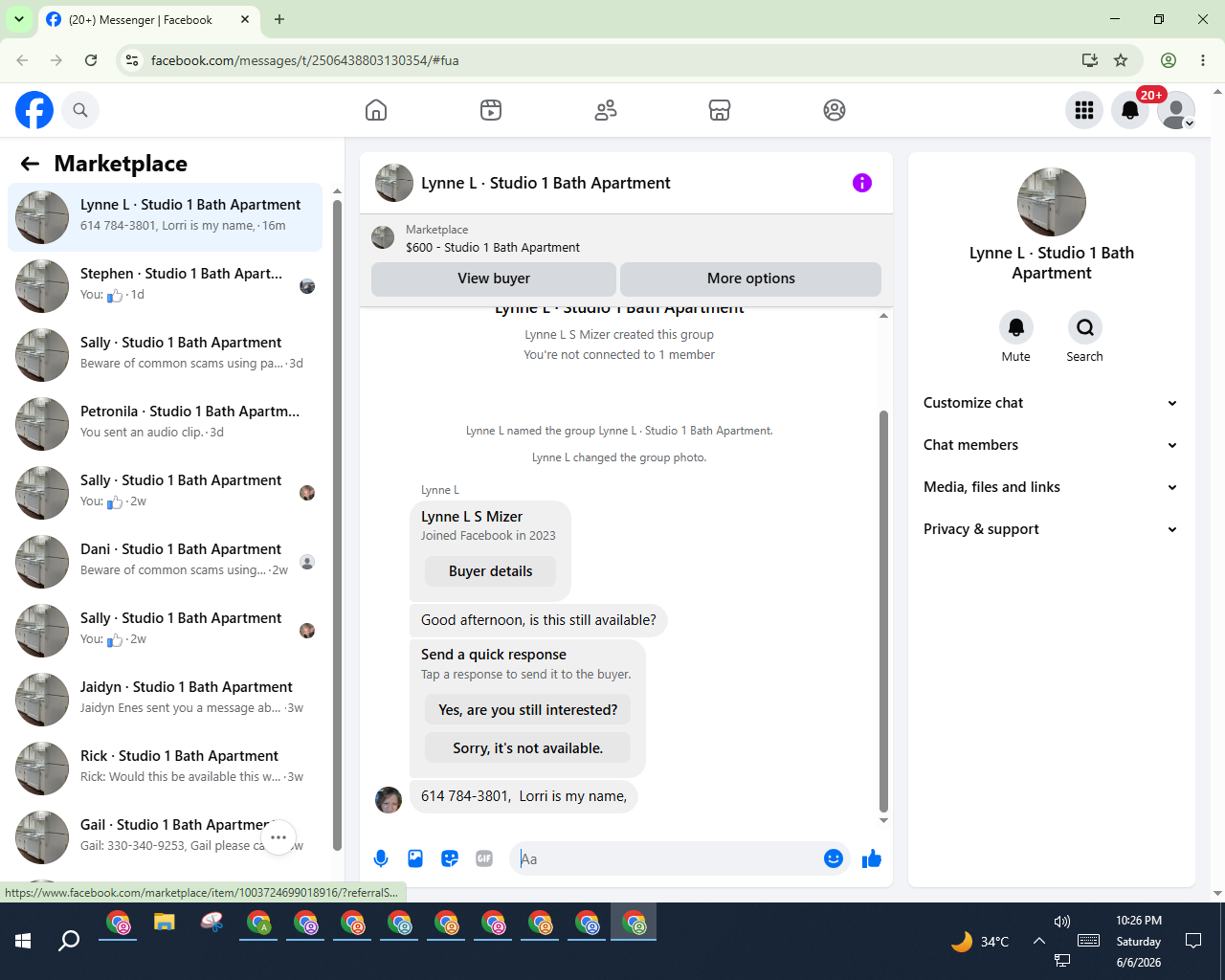The image size is (1225, 980).
Task: Switch to the Messenger Facebook tab
Action: (148, 19)
